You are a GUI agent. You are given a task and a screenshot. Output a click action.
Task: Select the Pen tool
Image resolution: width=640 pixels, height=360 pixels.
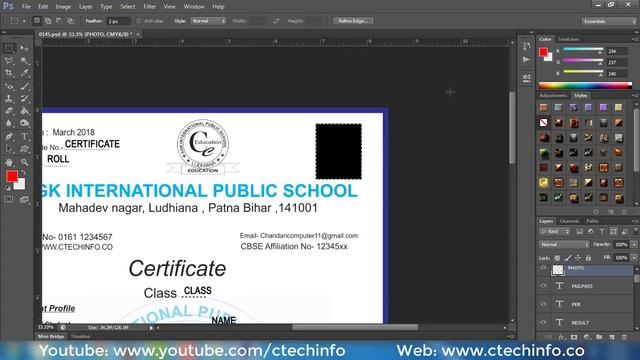pyautogui.click(x=9, y=136)
